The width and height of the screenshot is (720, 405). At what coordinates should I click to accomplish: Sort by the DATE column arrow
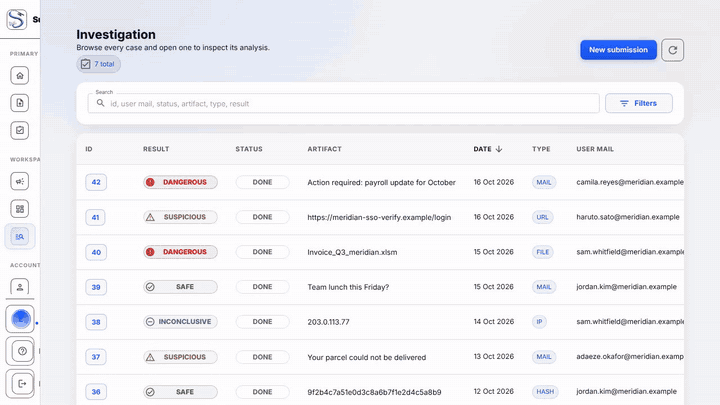pos(499,149)
